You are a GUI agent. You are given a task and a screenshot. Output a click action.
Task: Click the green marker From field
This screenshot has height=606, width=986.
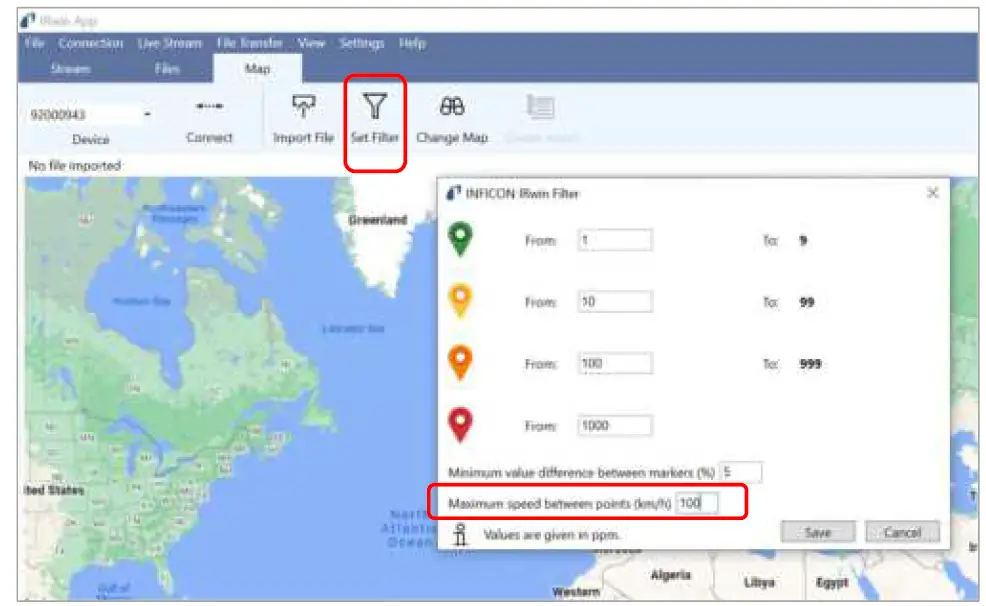pos(615,240)
